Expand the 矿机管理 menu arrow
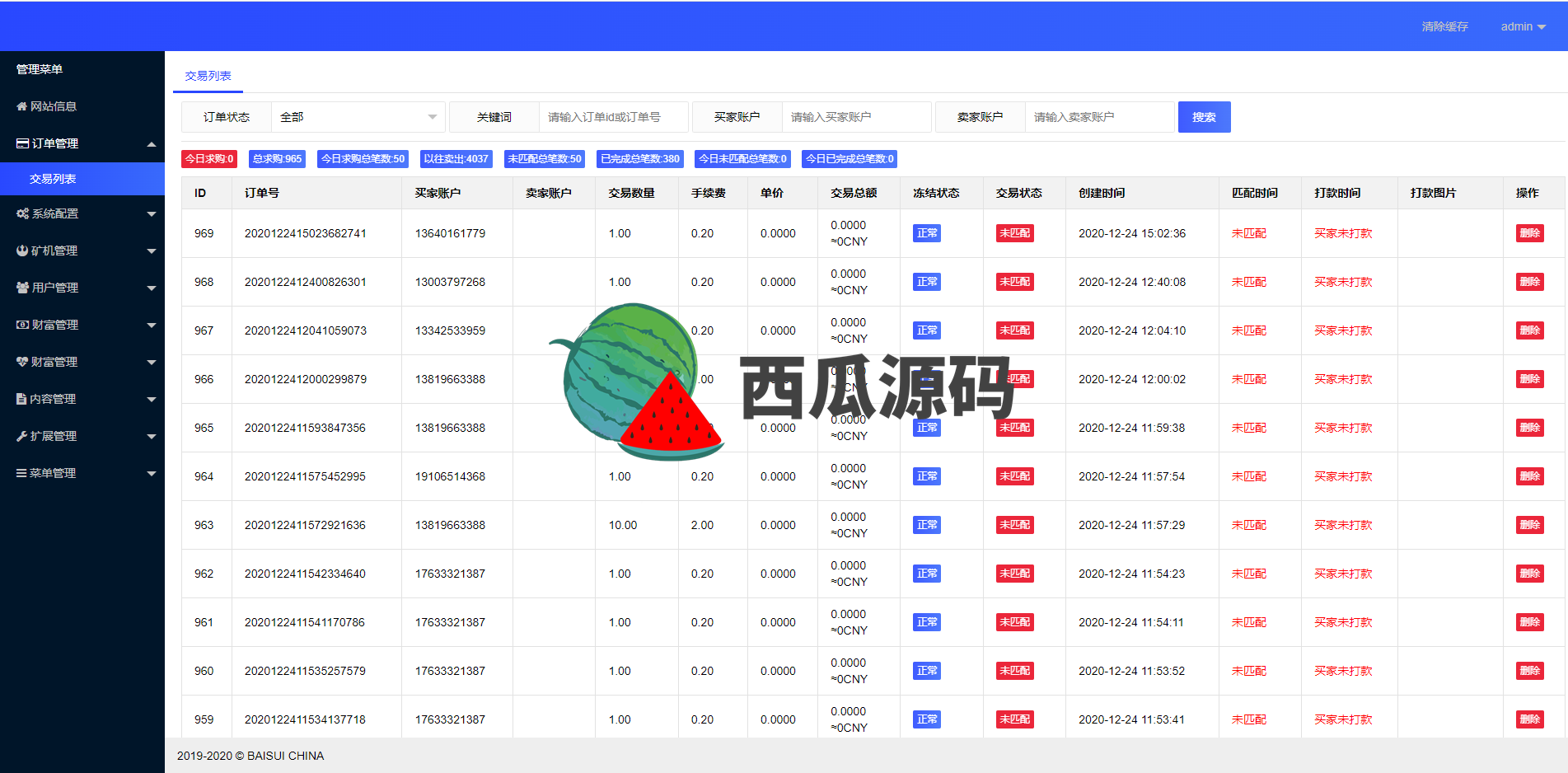 click(x=151, y=251)
